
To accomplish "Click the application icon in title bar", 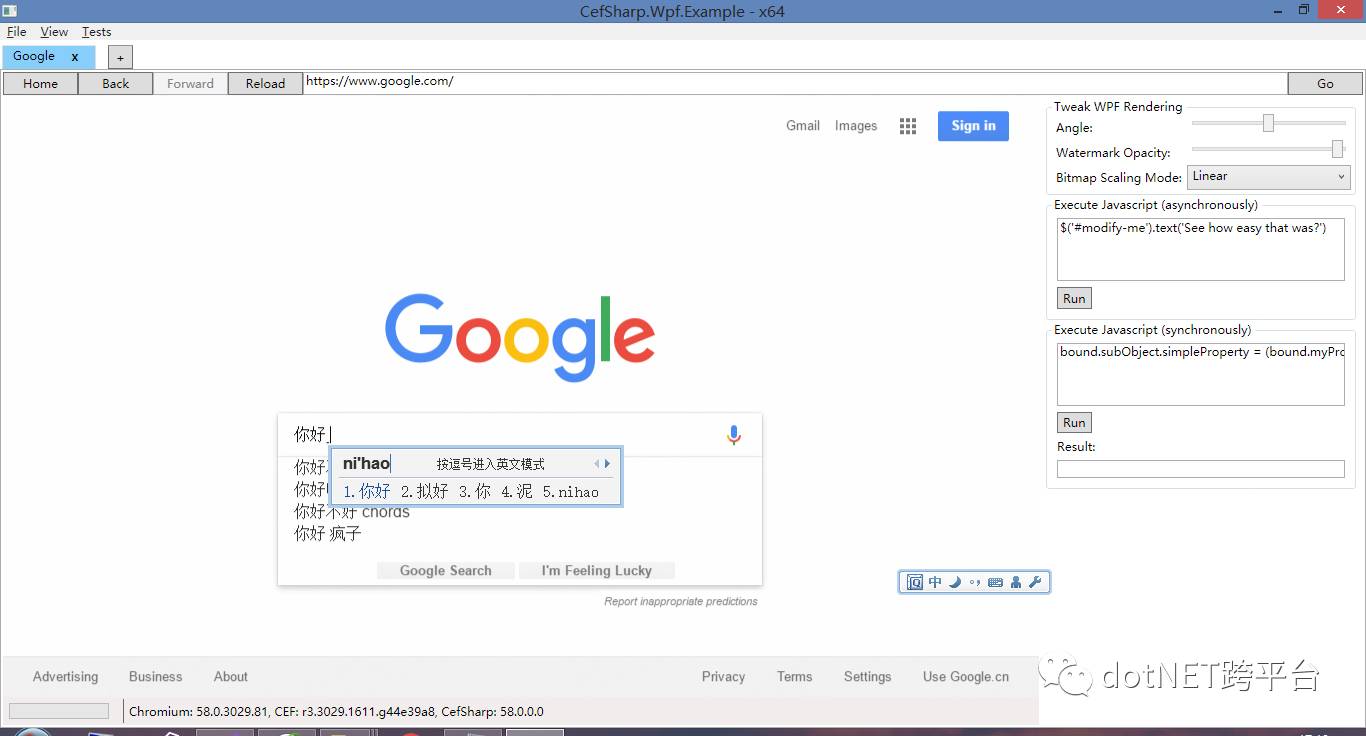I will pos(9,10).
